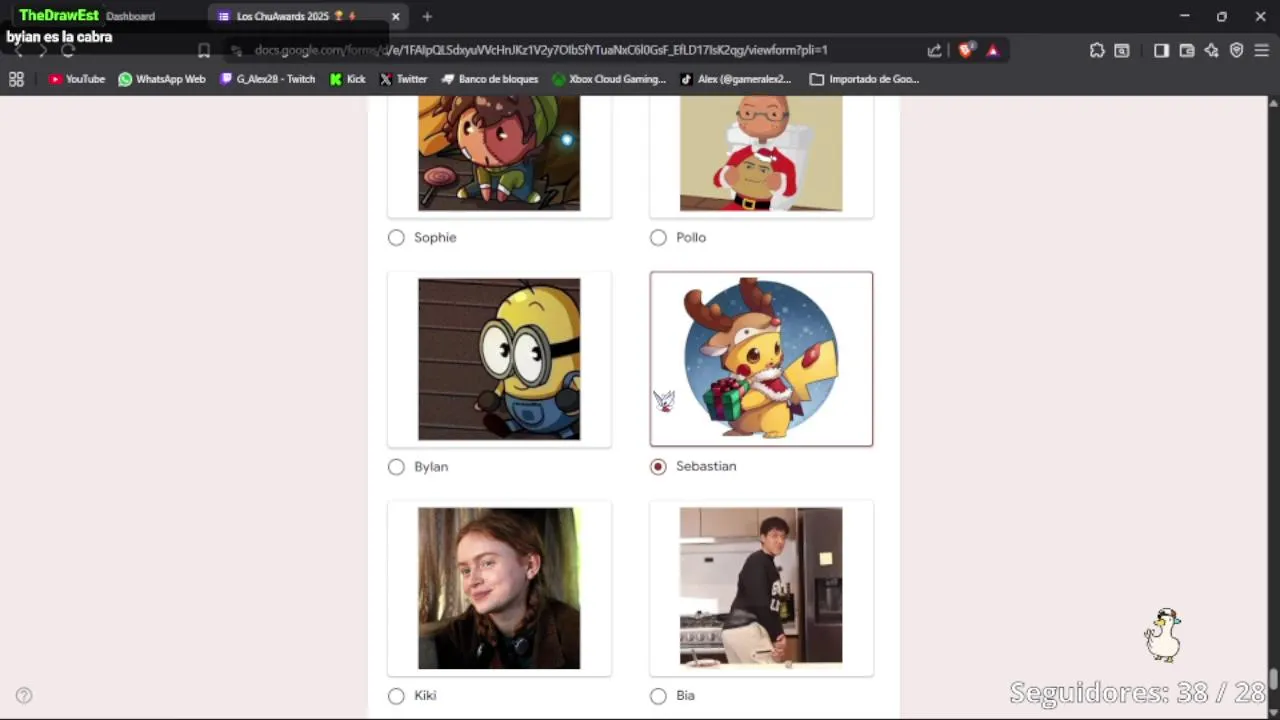
Task: Pick the Bia radio option
Action: point(658,696)
